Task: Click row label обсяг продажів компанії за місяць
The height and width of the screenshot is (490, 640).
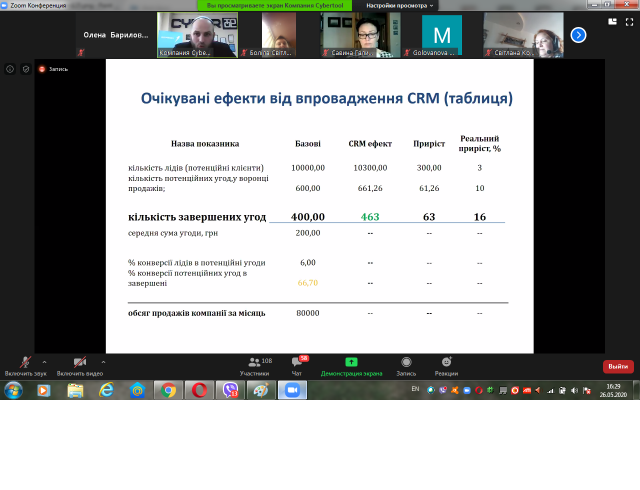Action: pyautogui.click(x=196, y=313)
